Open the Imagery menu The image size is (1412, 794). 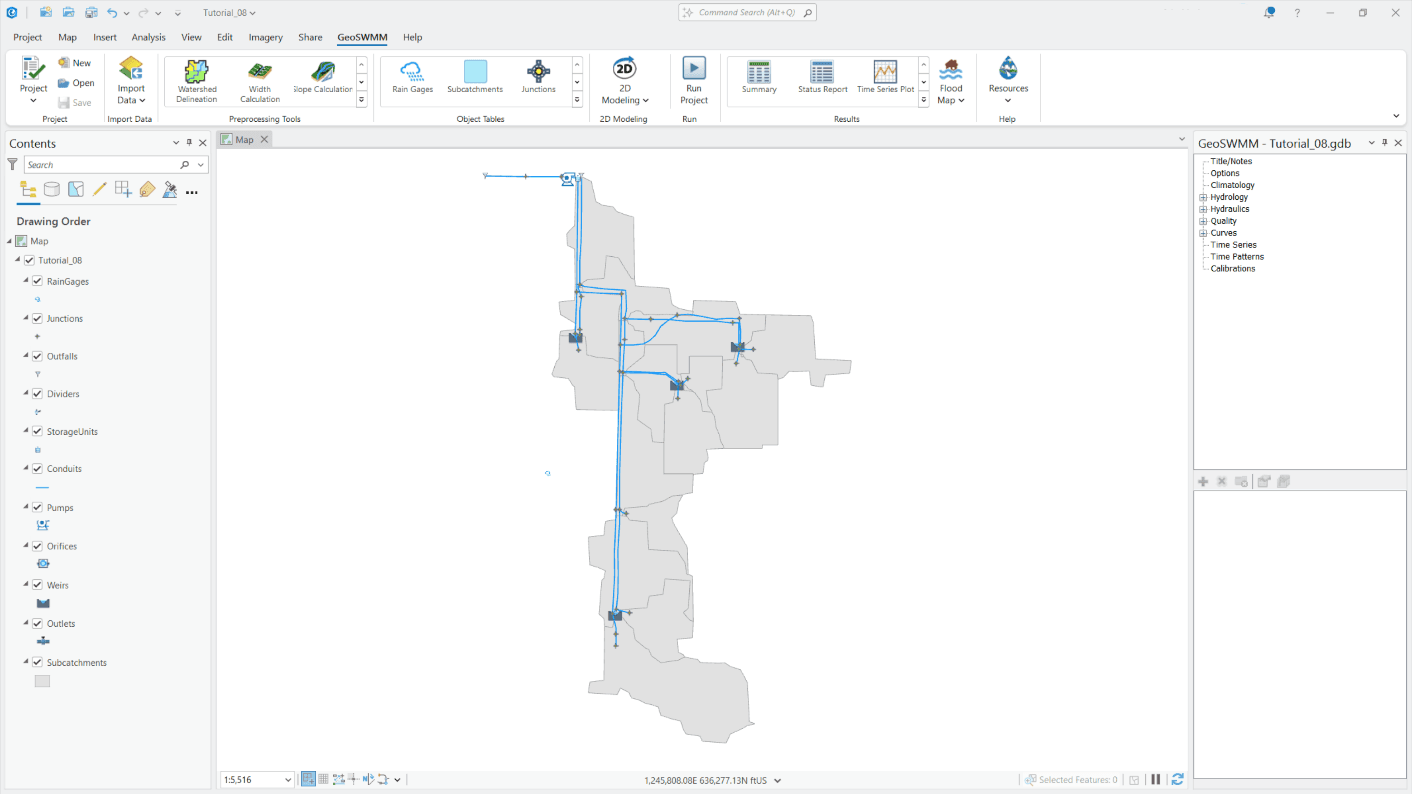265,37
